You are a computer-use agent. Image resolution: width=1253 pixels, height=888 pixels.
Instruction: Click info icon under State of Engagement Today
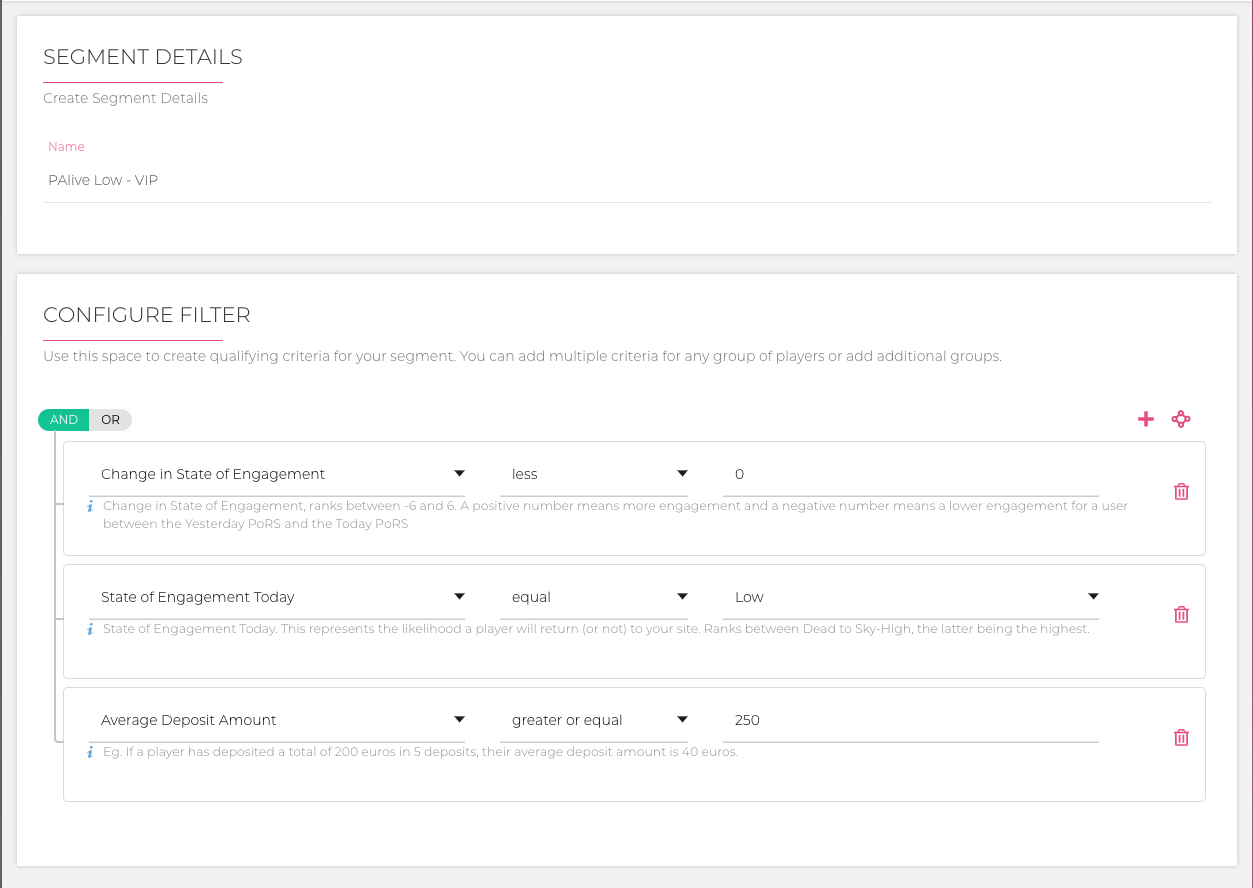[x=90, y=629]
